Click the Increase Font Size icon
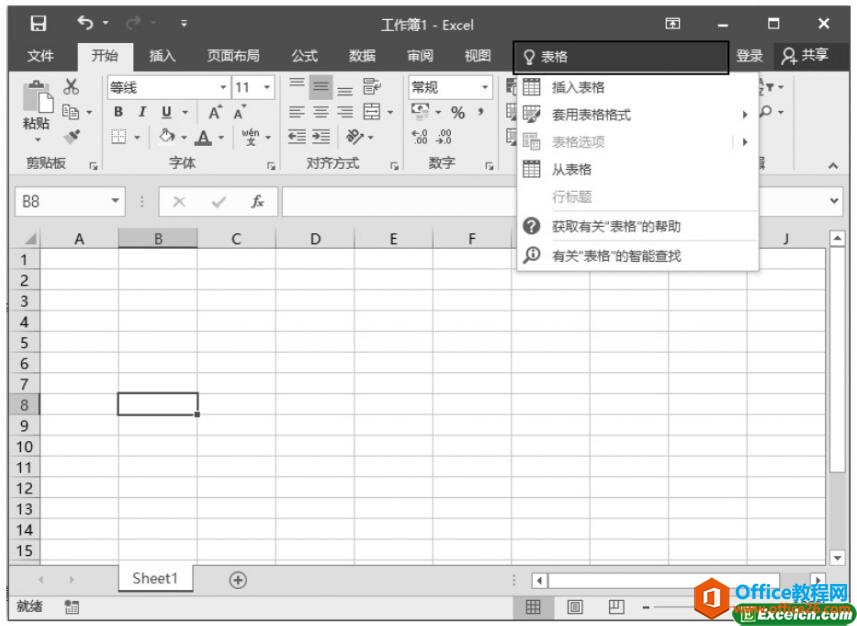This screenshot has height=626, width=857. click(215, 111)
